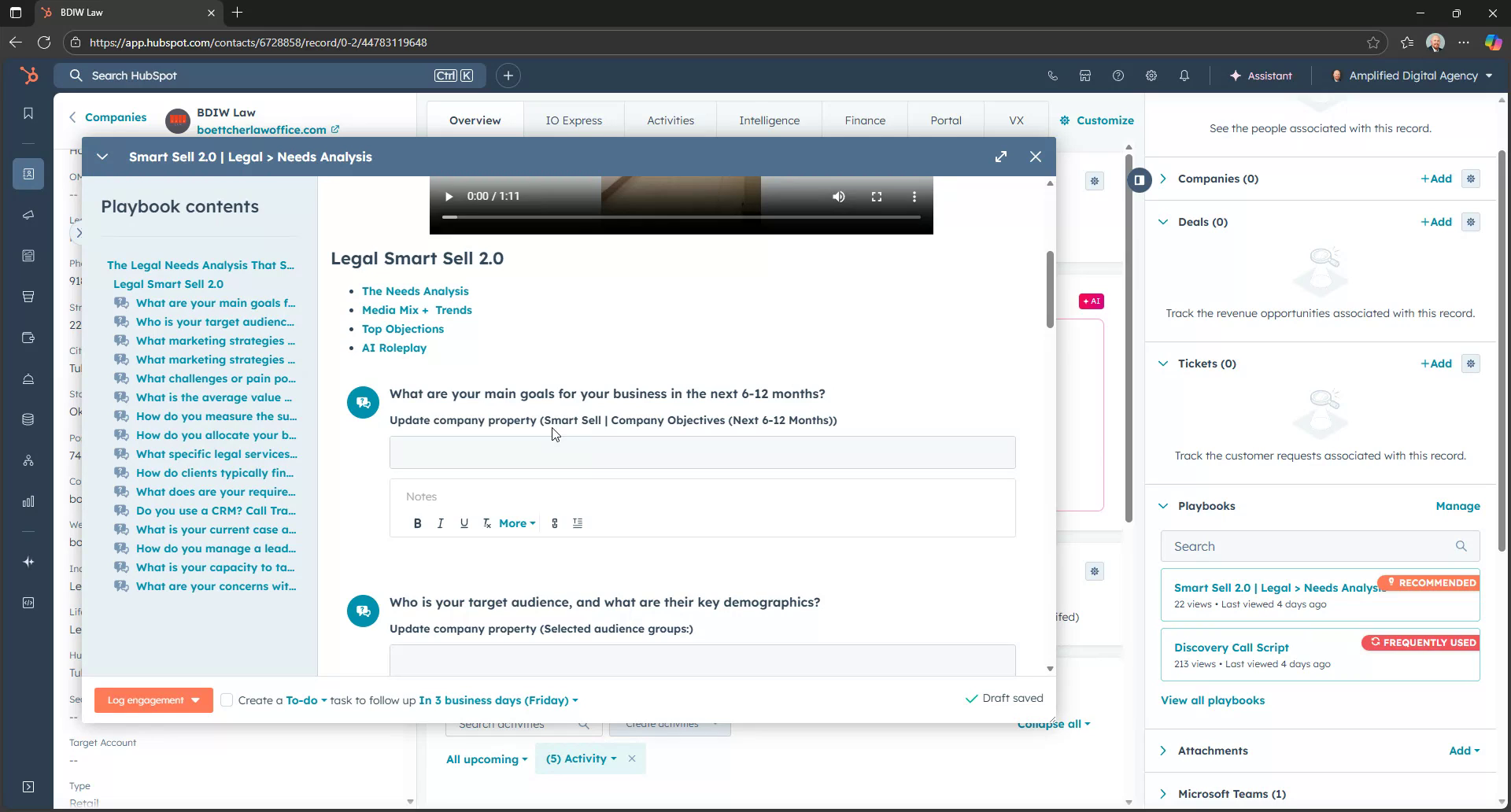Screen dimensions: 1511x812
Task: Switch to the Intelligence tab
Action: (x=769, y=120)
